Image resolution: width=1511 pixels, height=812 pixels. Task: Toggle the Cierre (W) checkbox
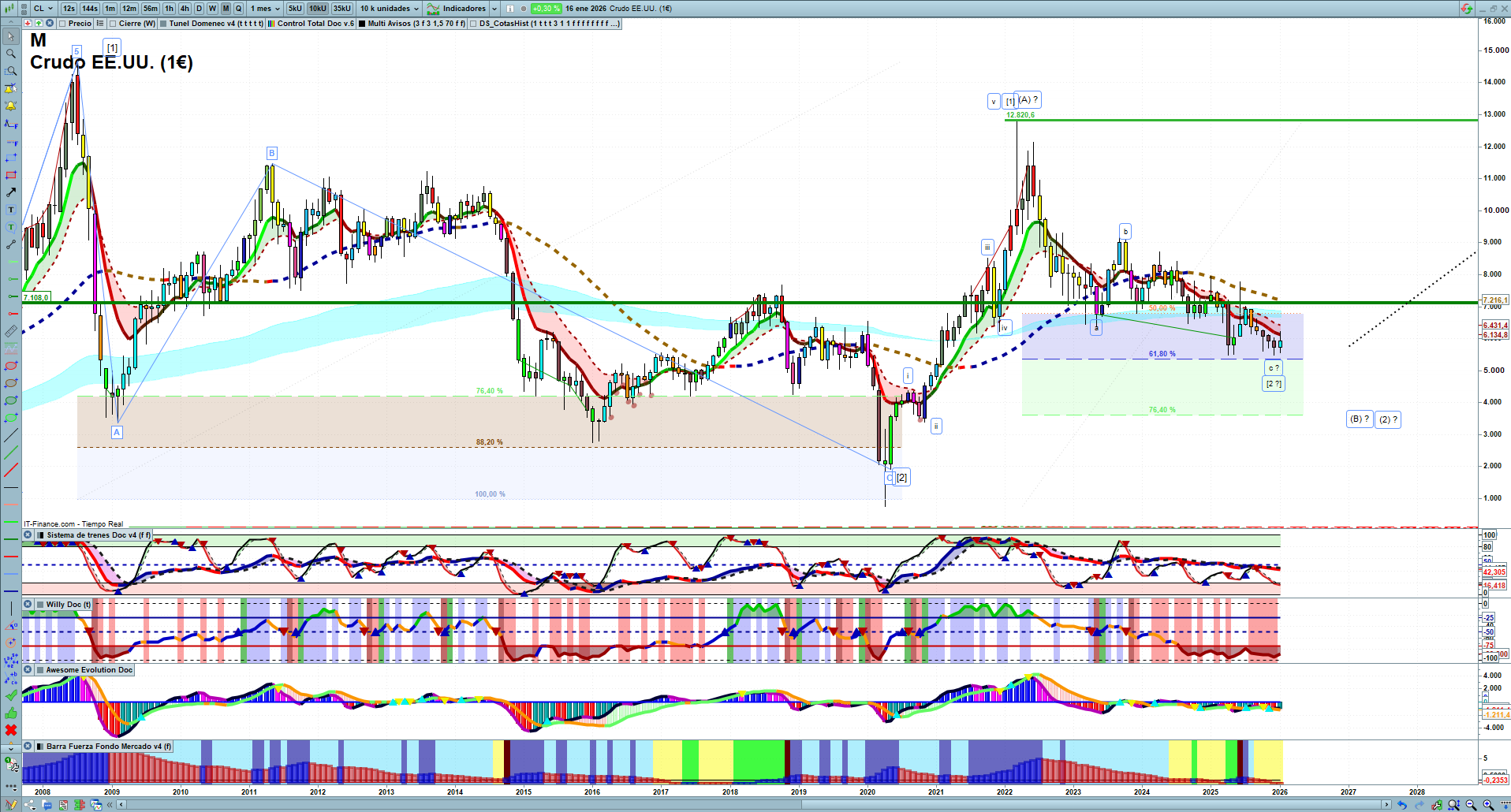(x=113, y=24)
